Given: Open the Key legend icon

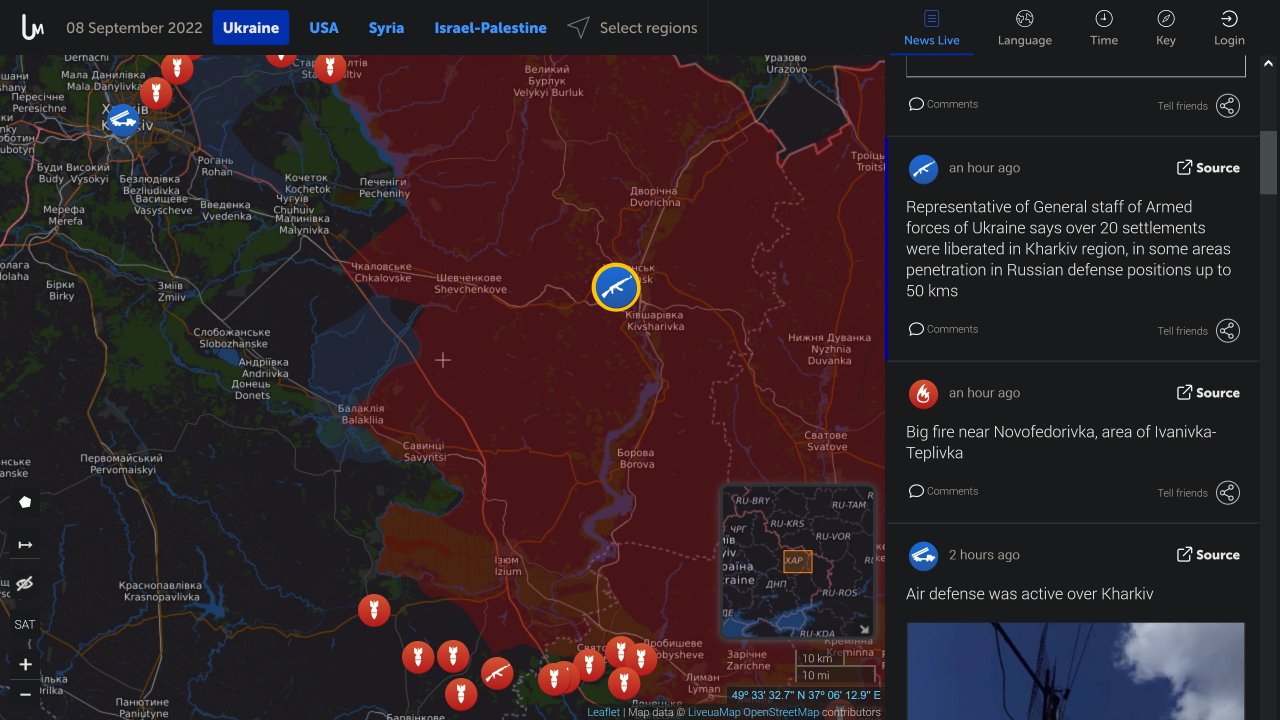Looking at the screenshot, I should [x=1165, y=28].
